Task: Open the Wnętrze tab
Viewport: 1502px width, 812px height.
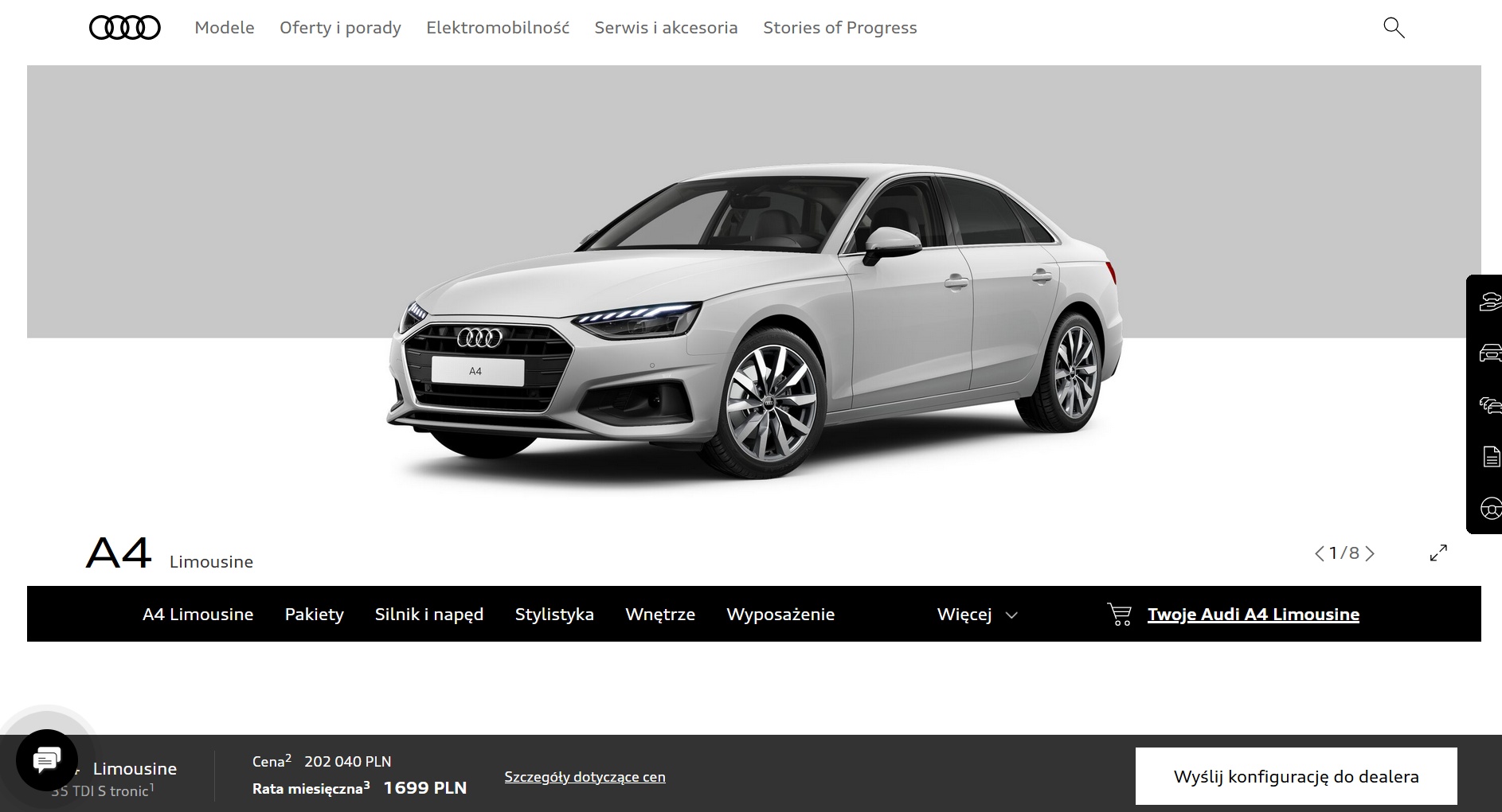Action: [660, 615]
